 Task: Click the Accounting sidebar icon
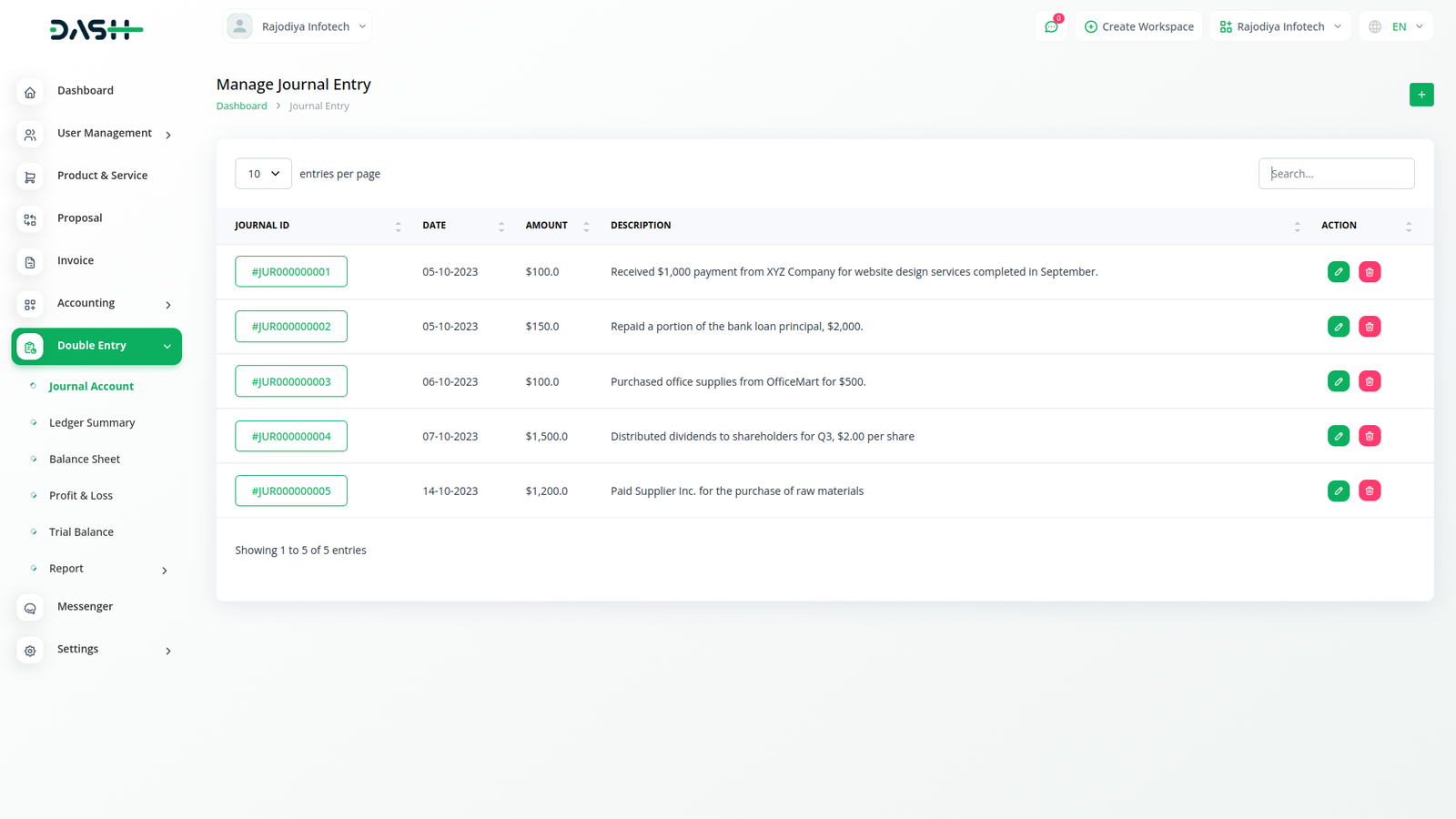point(30,305)
